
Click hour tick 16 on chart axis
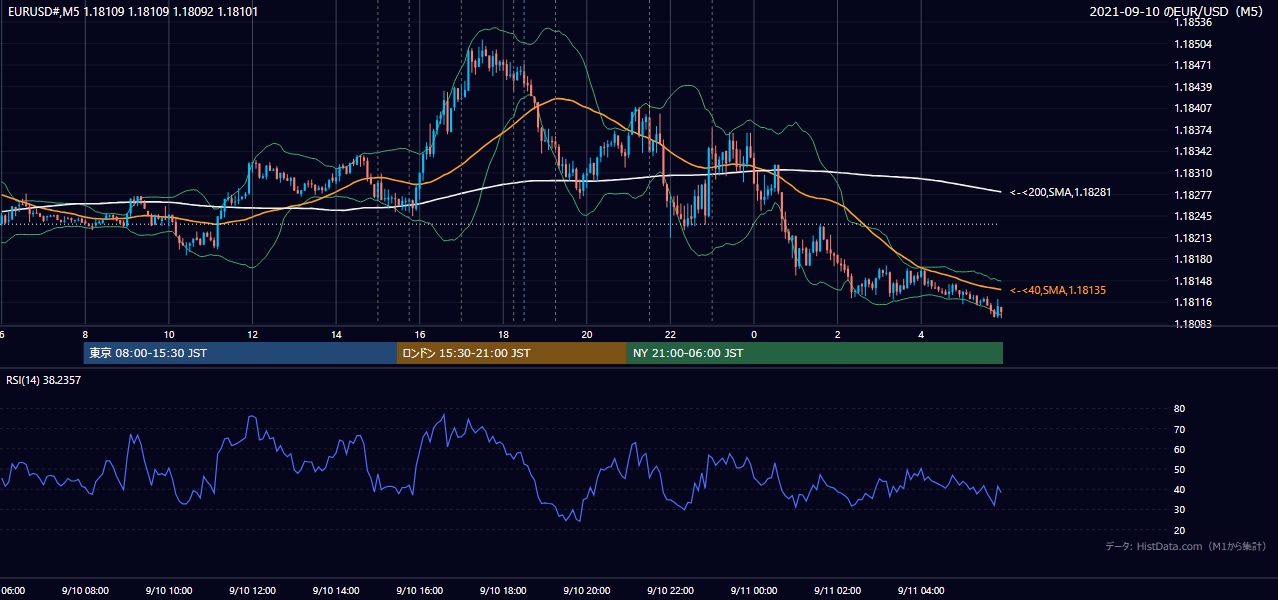[x=420, y=334]
